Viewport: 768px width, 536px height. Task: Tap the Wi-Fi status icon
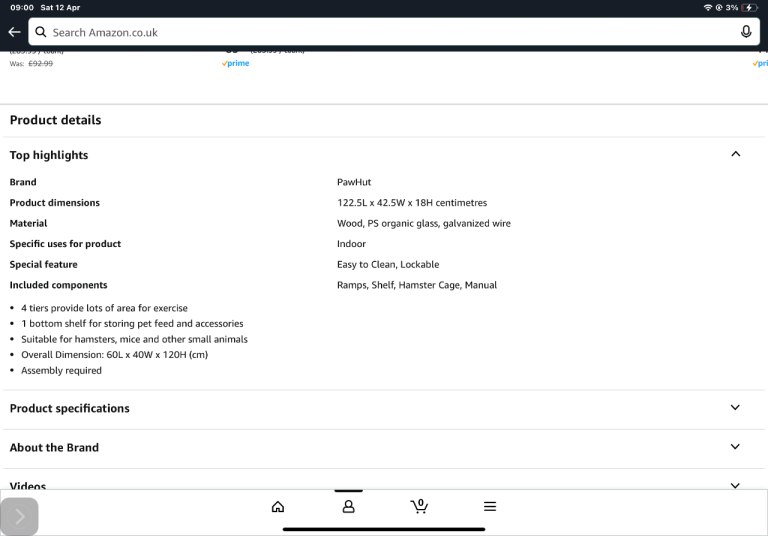click(708, 7)
